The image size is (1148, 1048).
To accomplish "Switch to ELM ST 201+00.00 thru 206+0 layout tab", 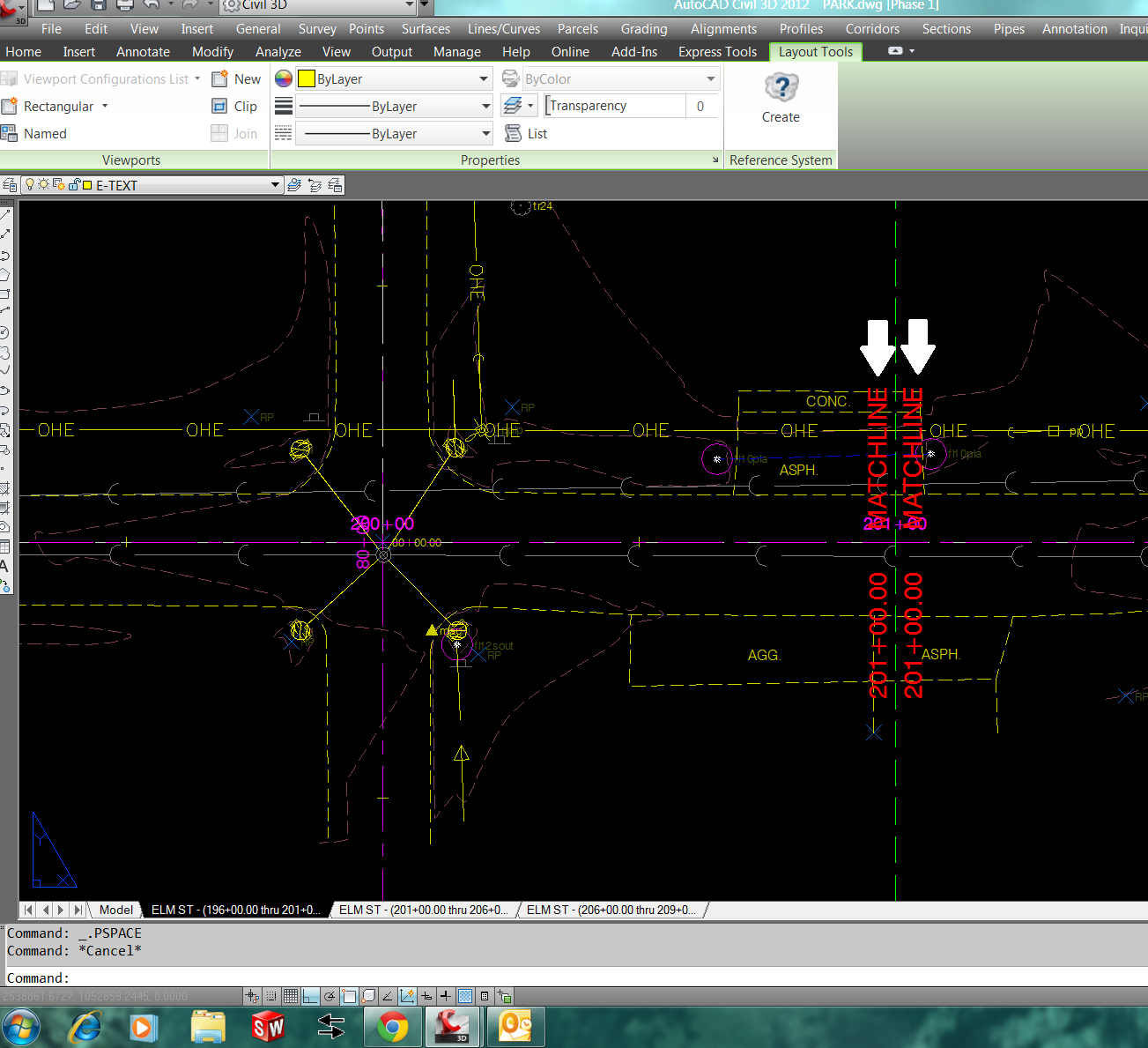I will pos(424,910).
